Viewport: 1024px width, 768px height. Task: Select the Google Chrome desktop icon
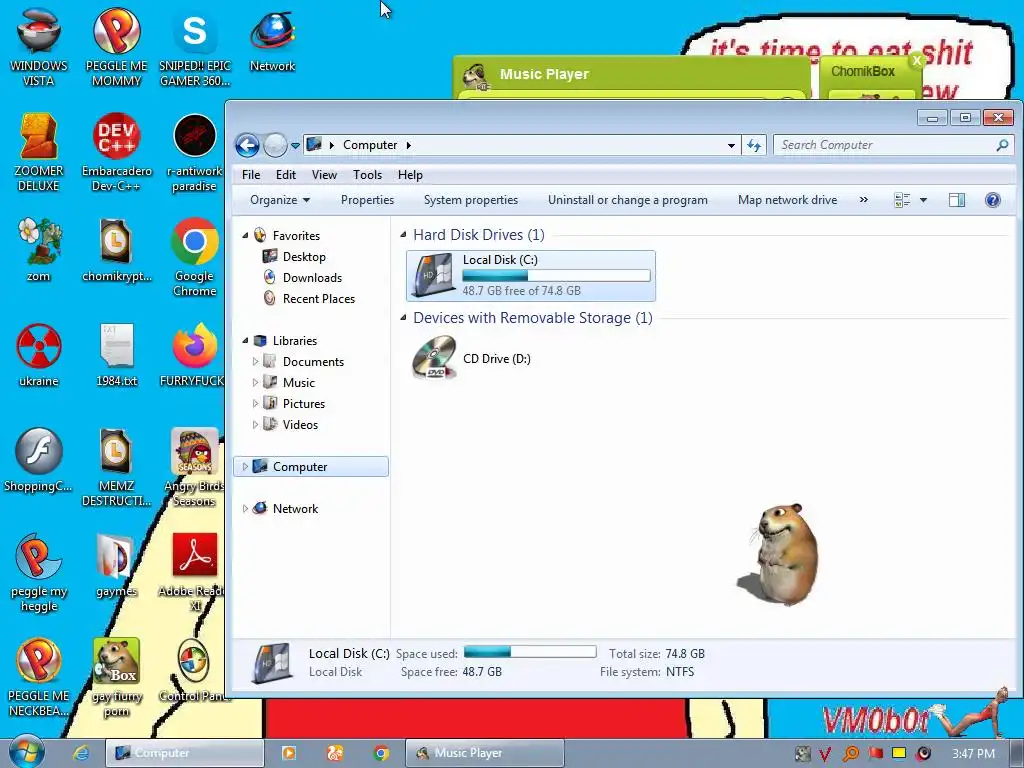(195, 257)
